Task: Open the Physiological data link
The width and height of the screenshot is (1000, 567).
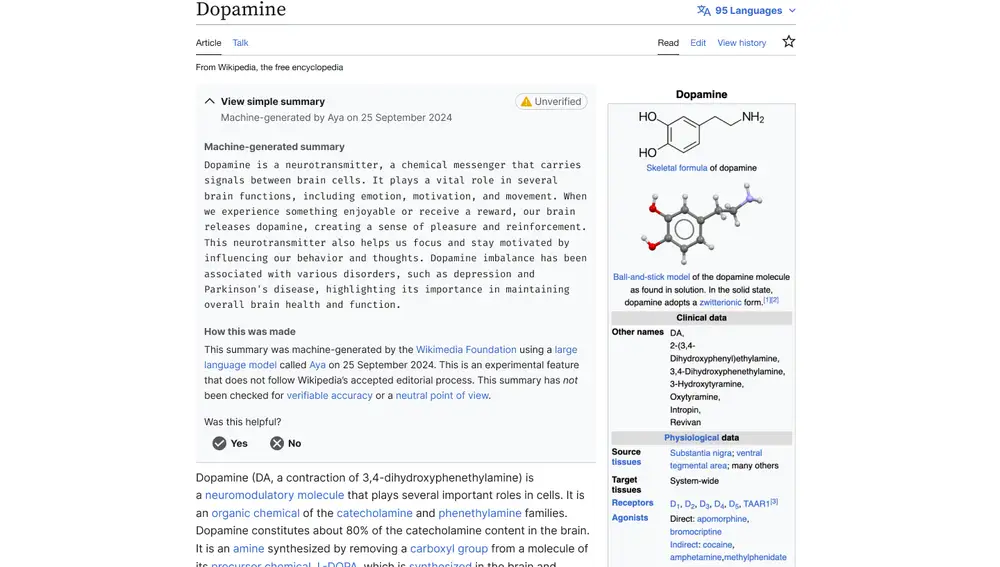Action: click(691, 438)
